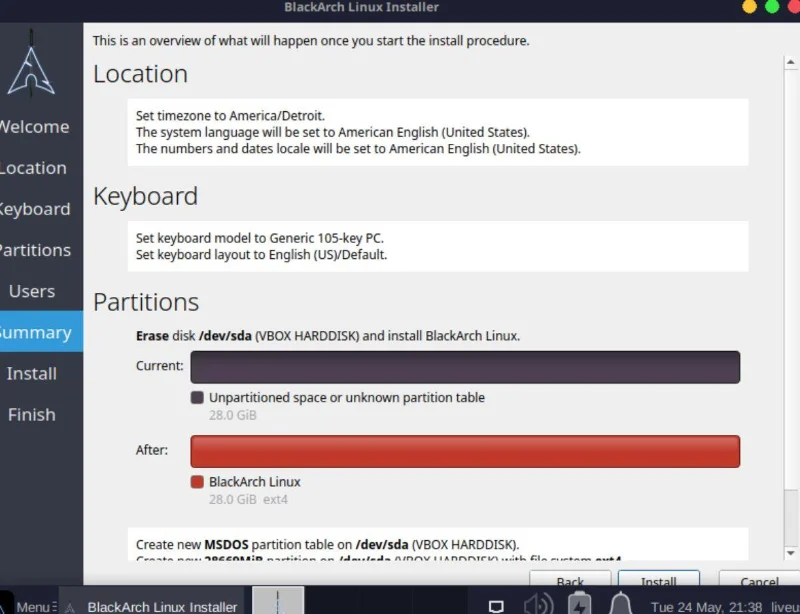
Task: Click the battery charging tray icon
Action: [580, 603]
